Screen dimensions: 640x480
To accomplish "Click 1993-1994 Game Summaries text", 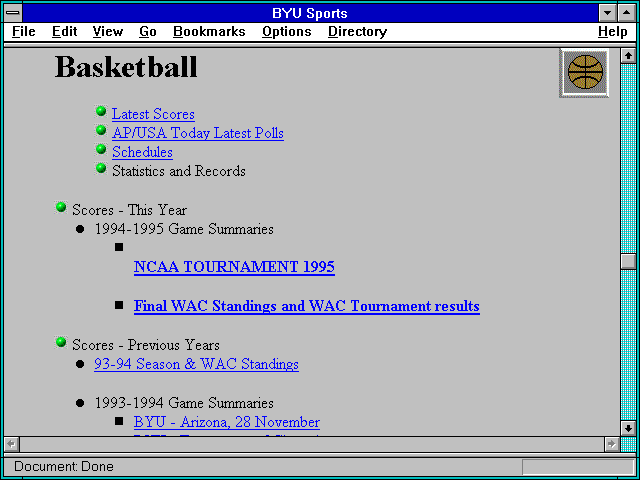I will pos(184,403).
